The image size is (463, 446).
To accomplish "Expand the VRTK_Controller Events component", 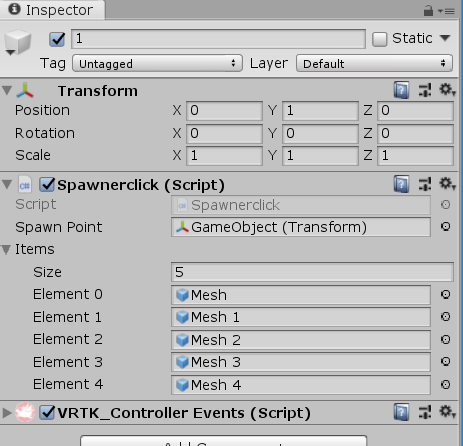I will pos(7,413).
